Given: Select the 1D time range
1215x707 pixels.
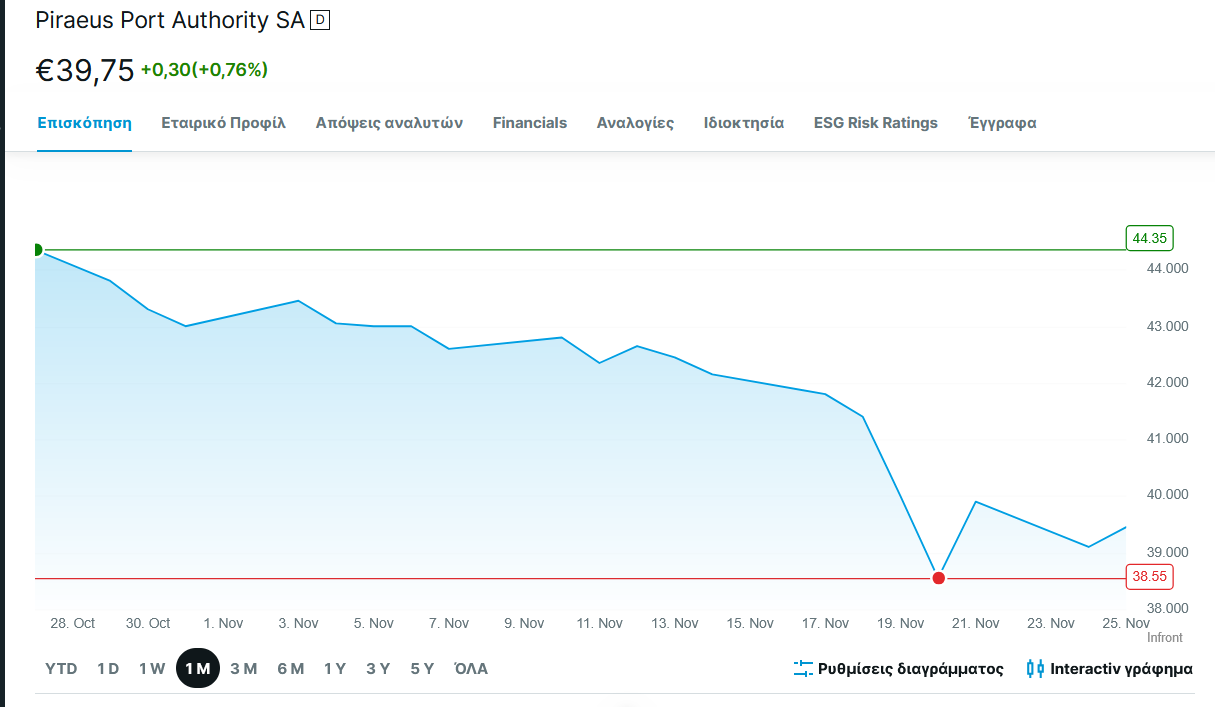Looking at the screenshot, I should pos(108,669).
